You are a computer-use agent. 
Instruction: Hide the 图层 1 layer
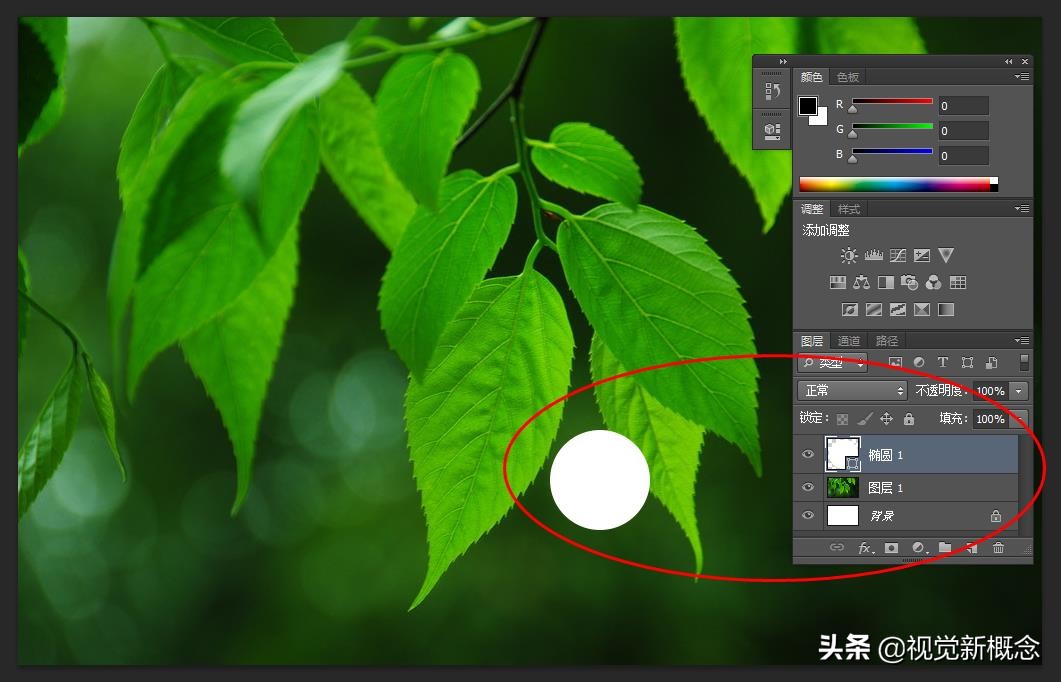tap(807, 486)
